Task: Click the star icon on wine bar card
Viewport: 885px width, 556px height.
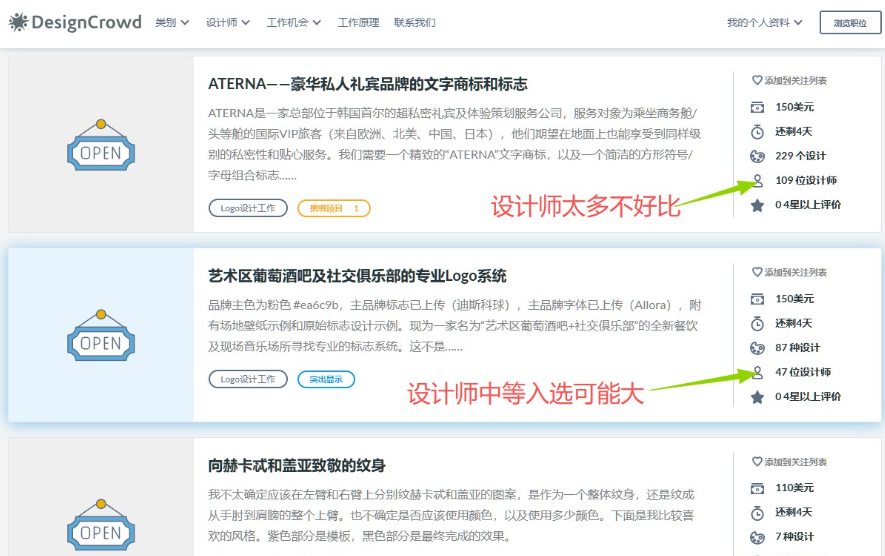Action: [x=757, y=397]
